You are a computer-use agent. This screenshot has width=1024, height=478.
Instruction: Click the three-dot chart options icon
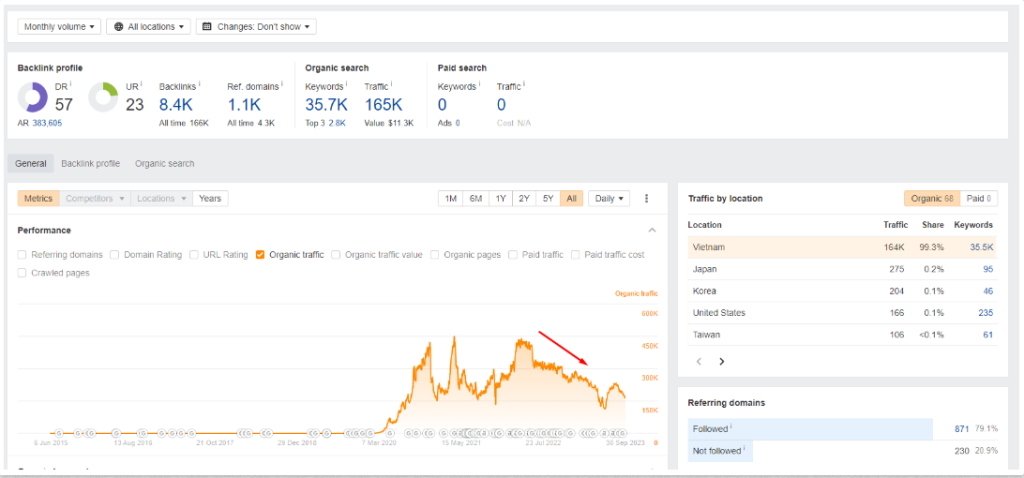647,198
